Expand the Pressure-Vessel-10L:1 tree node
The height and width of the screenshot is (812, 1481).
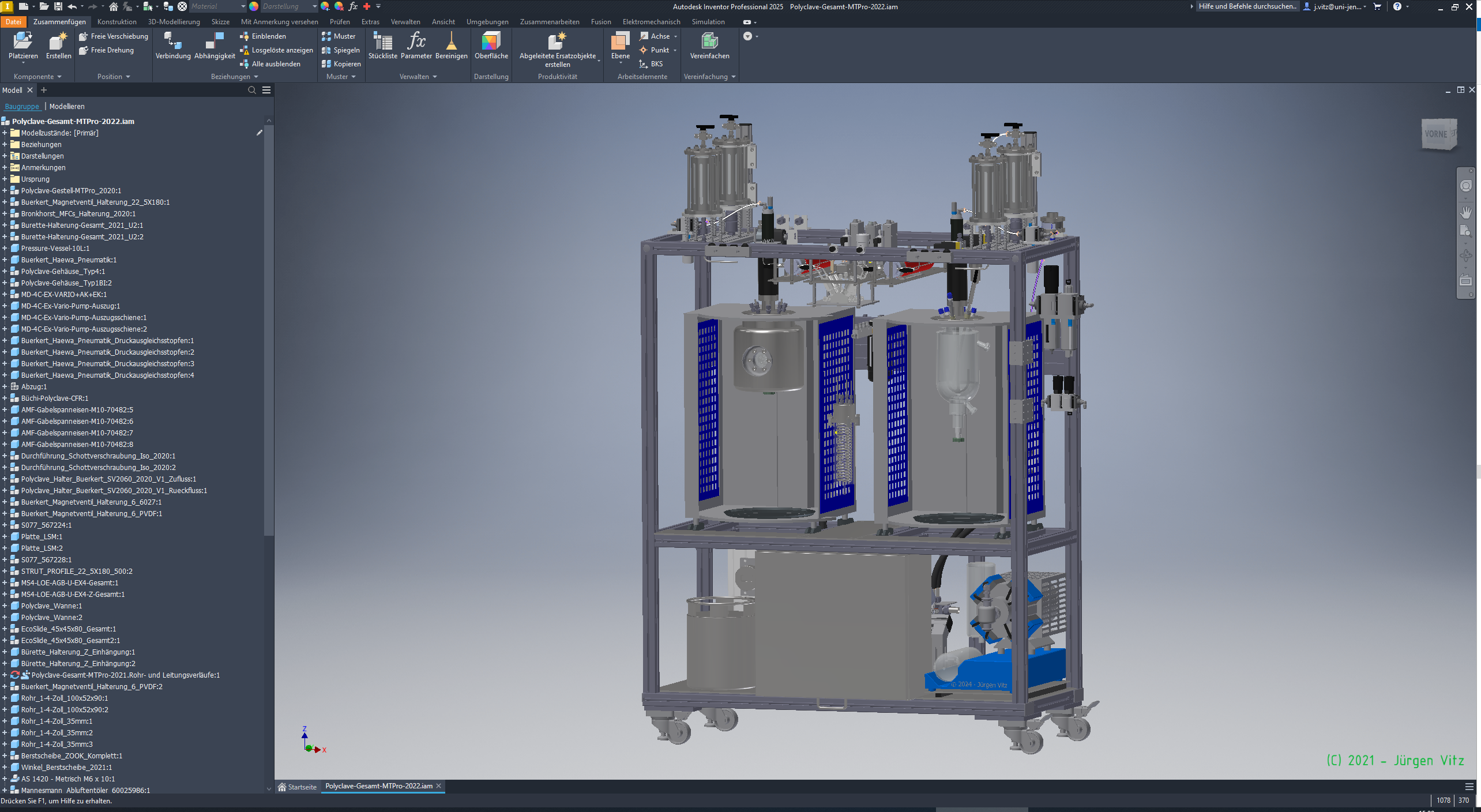click(x=5, y=248)
